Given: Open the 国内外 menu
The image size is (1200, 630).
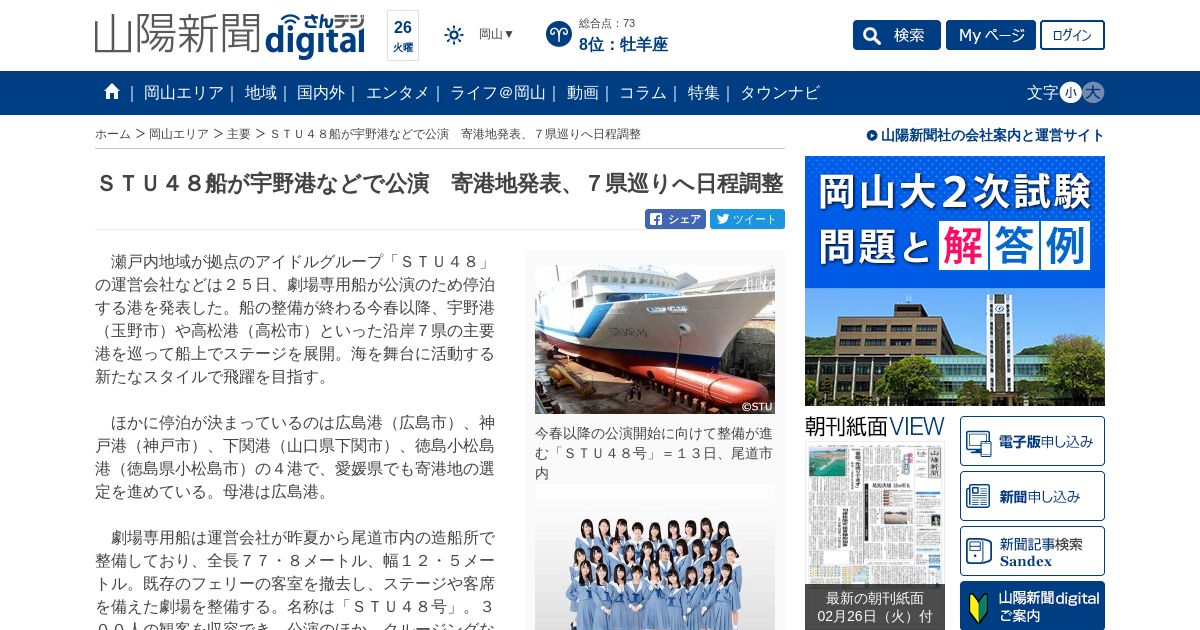Looking at the screenshot, I should 321,92.
